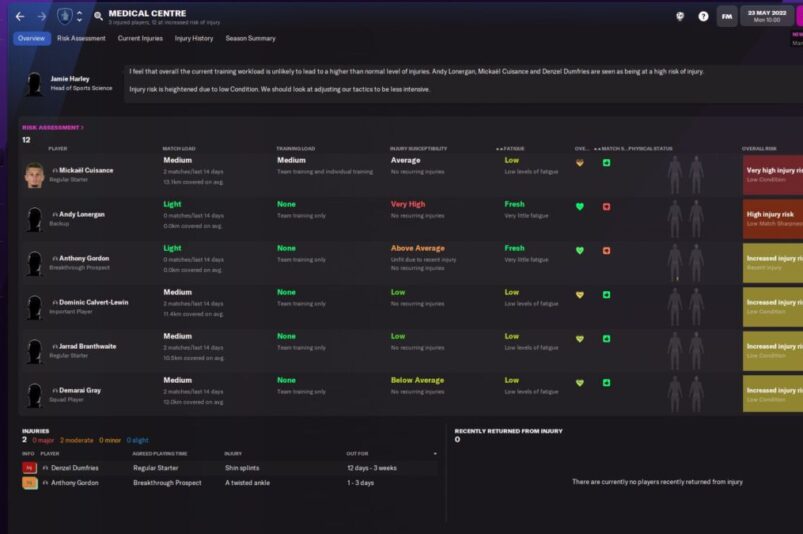Image resolution: width=803 pixels, height=534 pixels.
Task: Sort by the Match Load column
Action: [179, 148]
